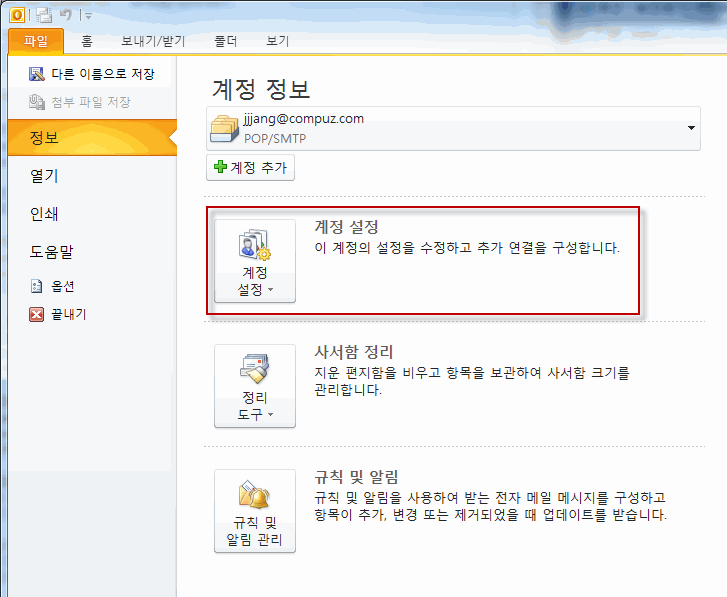The image size is (727, 597).
Task: Click the Outlook application icon in title bar
Action: (x=17, y=15)
